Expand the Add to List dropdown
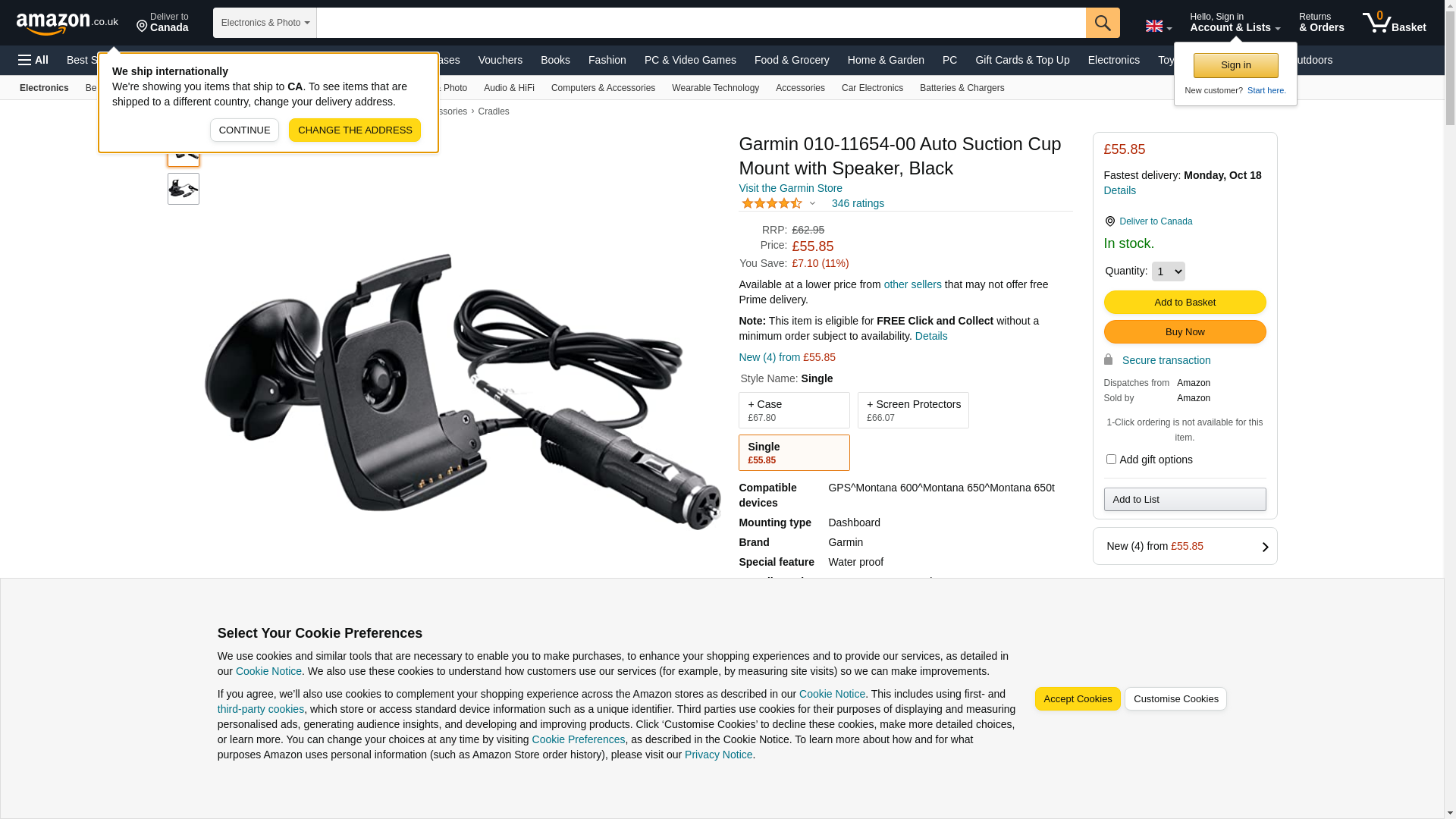Image resolution: width=1456 pixels, height=819 pixels. click(x=1185, y=499)
